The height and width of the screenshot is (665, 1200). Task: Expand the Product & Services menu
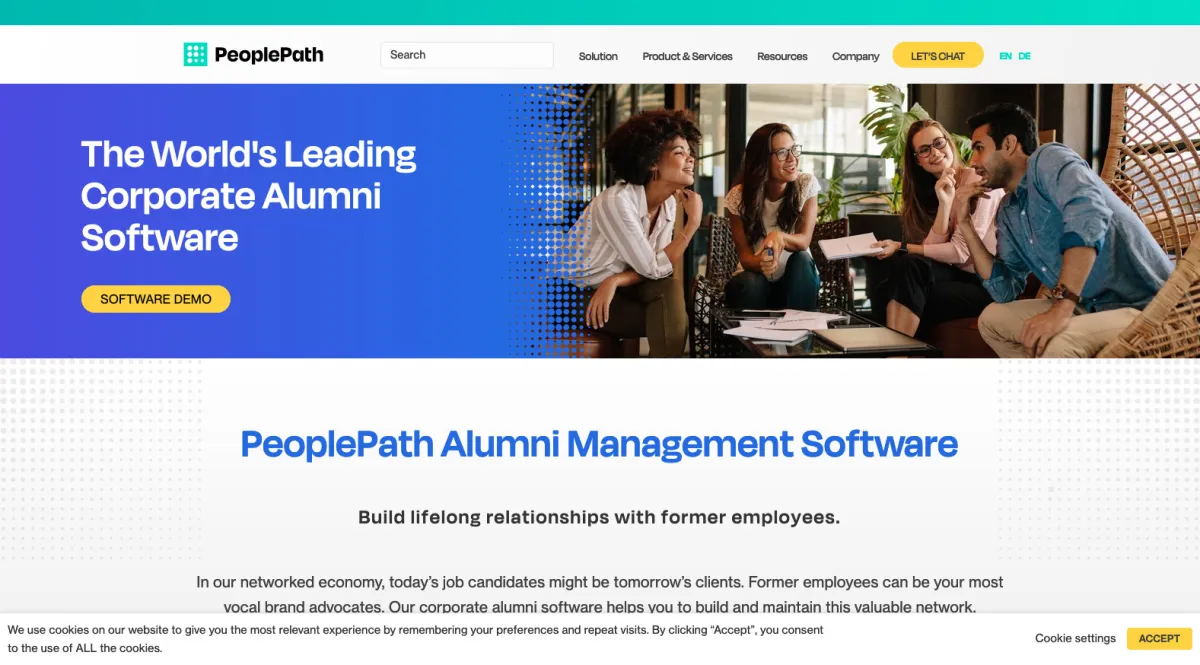tap(687, 56)
